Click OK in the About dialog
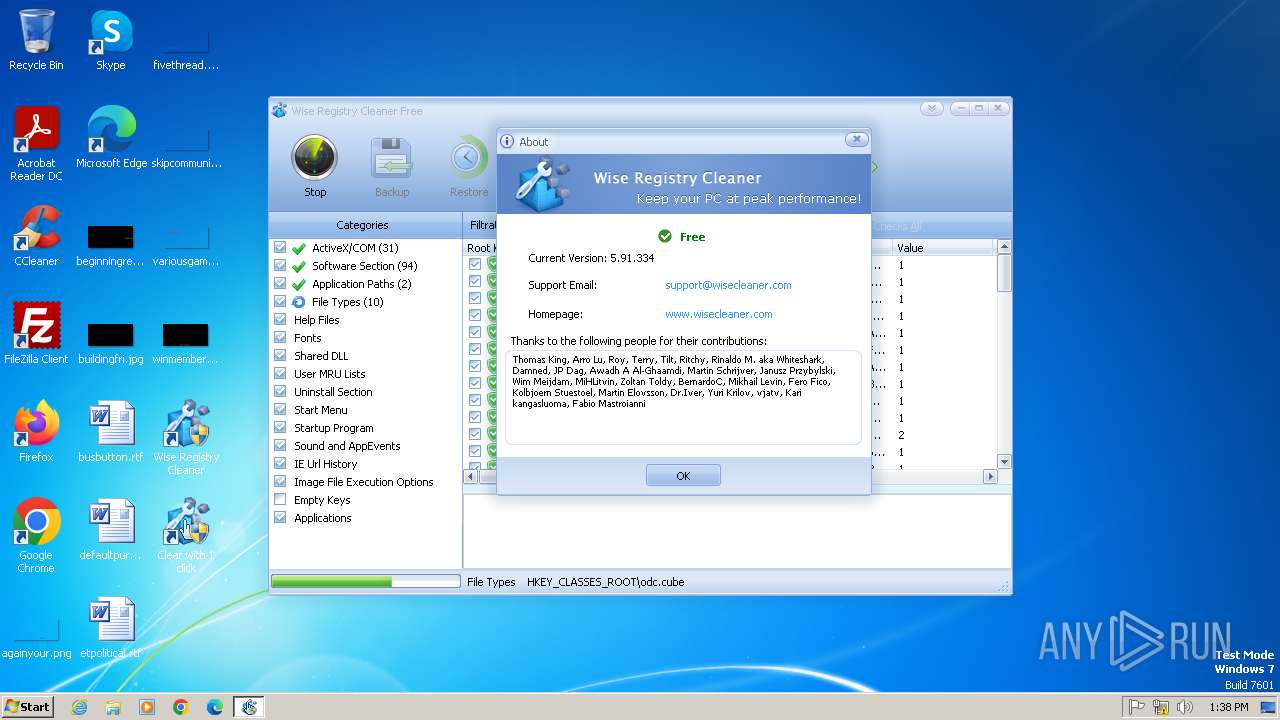The width and height of the screenshot is (1280, 720). [x=683, y=476]
